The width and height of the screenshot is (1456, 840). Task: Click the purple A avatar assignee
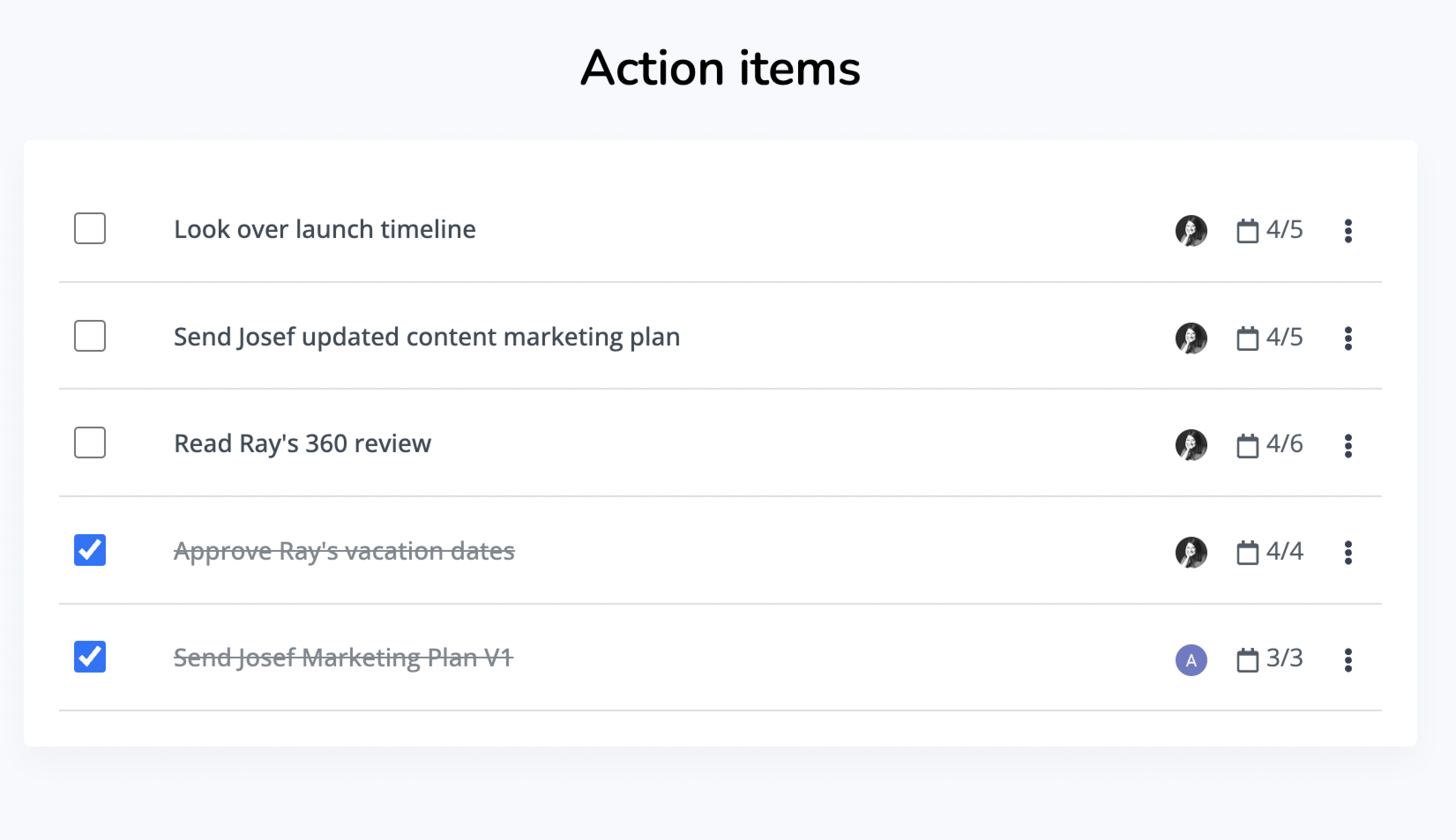[1191, 660]
